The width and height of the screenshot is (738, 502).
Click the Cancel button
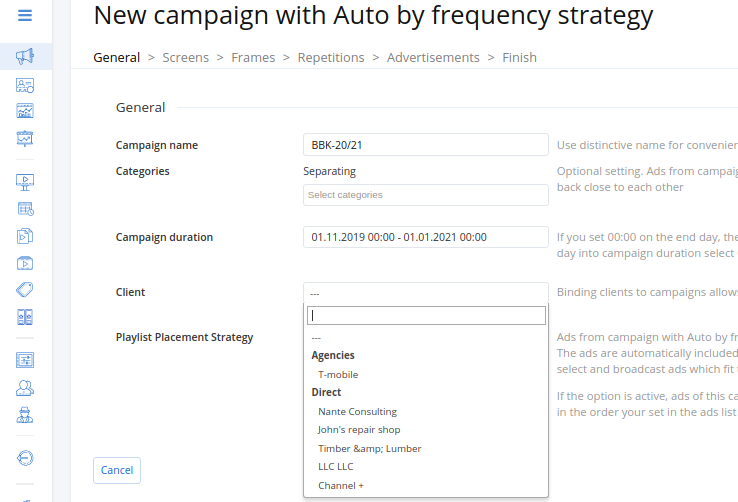(117, 470)
